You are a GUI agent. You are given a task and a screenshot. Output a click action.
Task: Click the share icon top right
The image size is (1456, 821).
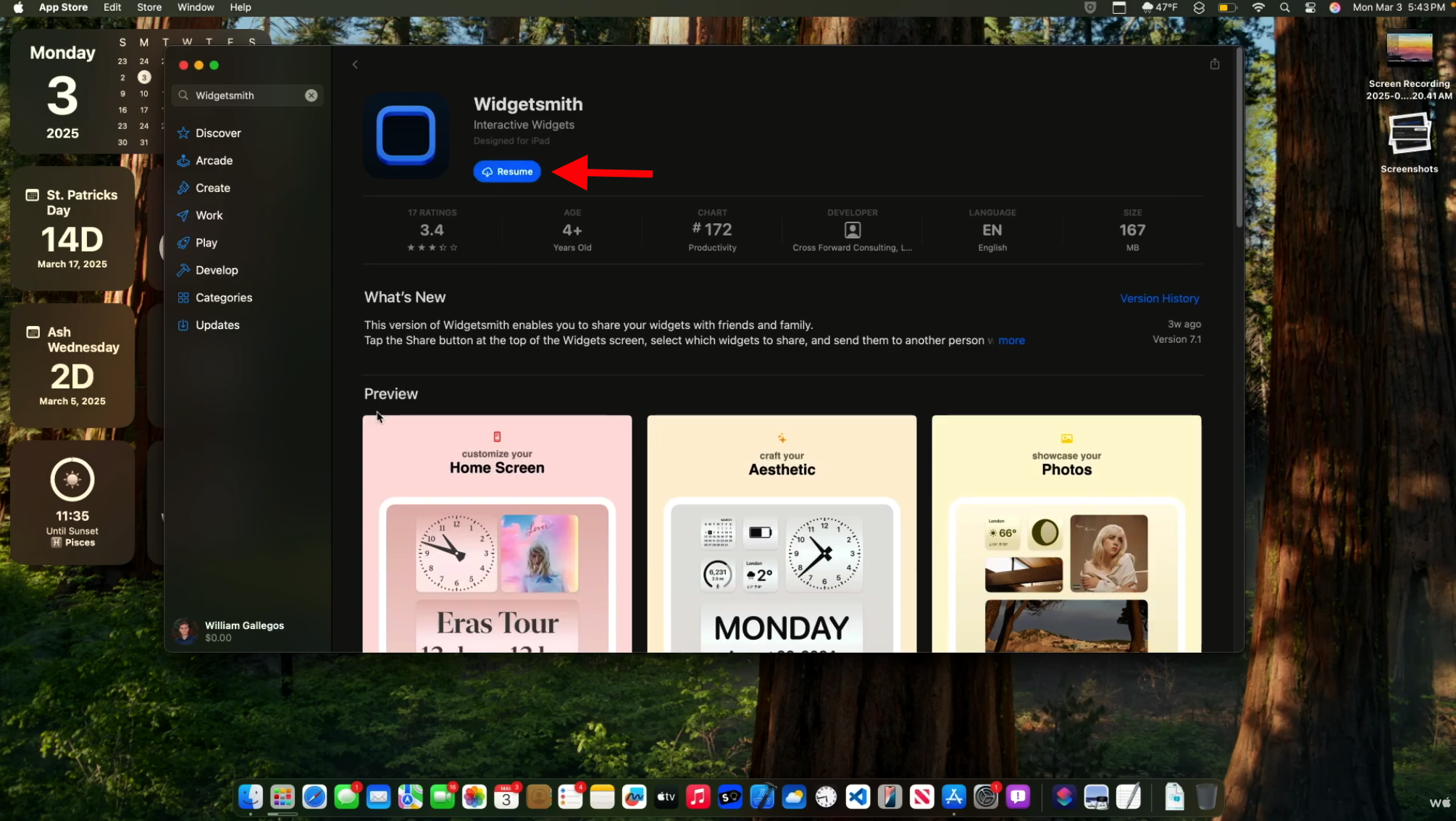[1215, 64]
